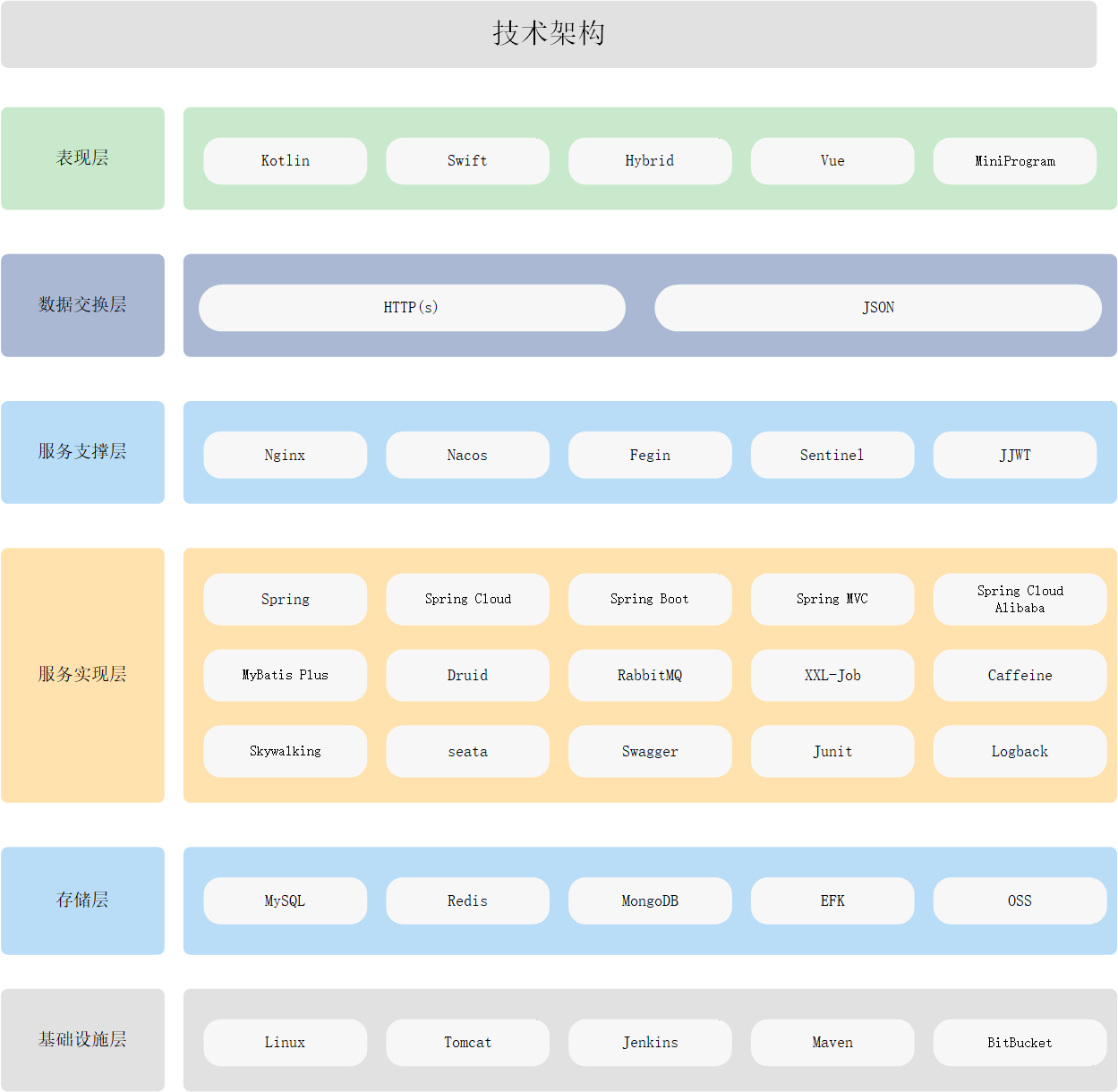The height and width of the screenshot is (1092, 1118).
Task: Click the MyBatis Plus box
Action: (286, 676)
